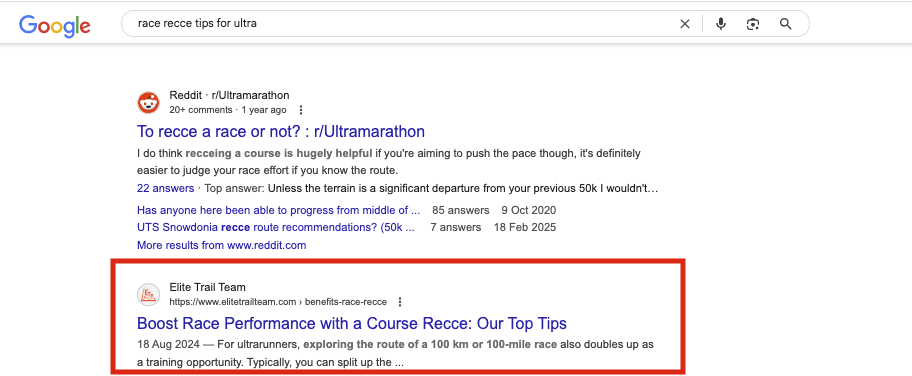Clear the search query with X icon
The image size is (912, 376).
[x=685, y=24]
